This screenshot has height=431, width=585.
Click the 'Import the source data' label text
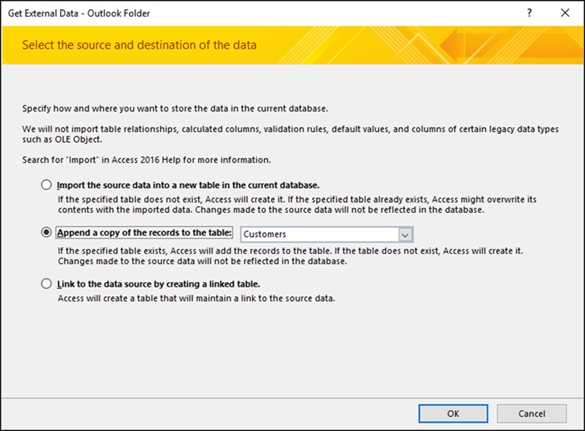pyautogui.click(x=188, y=185)
